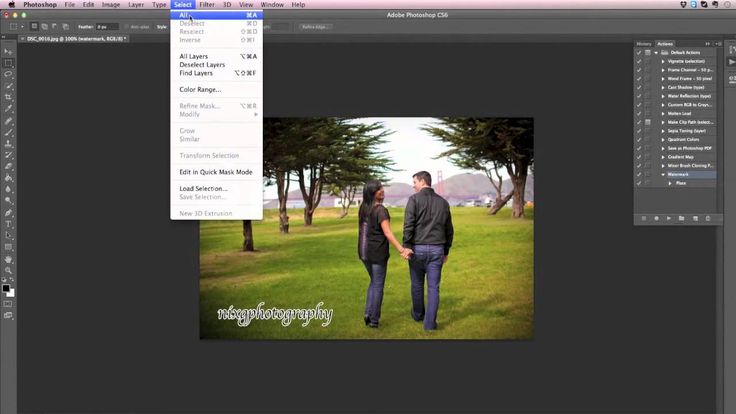This screenshot has height=414, width=736.
Task: Select the Eyedropper tool
Action: (8, 109)
